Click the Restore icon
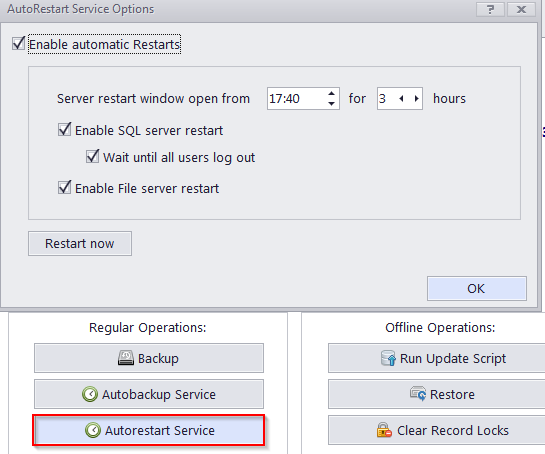Viewport: 545px width, 454px height. coord(418,394)
